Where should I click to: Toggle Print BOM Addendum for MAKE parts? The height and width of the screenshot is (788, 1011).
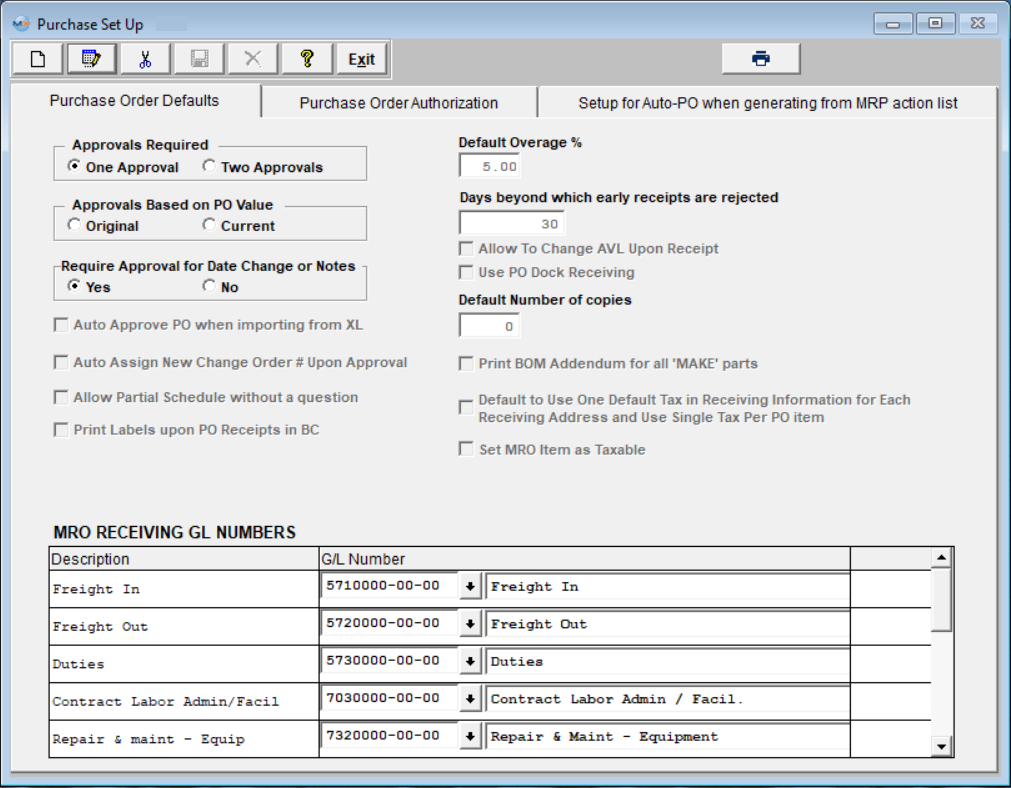[x=466, y=364]
